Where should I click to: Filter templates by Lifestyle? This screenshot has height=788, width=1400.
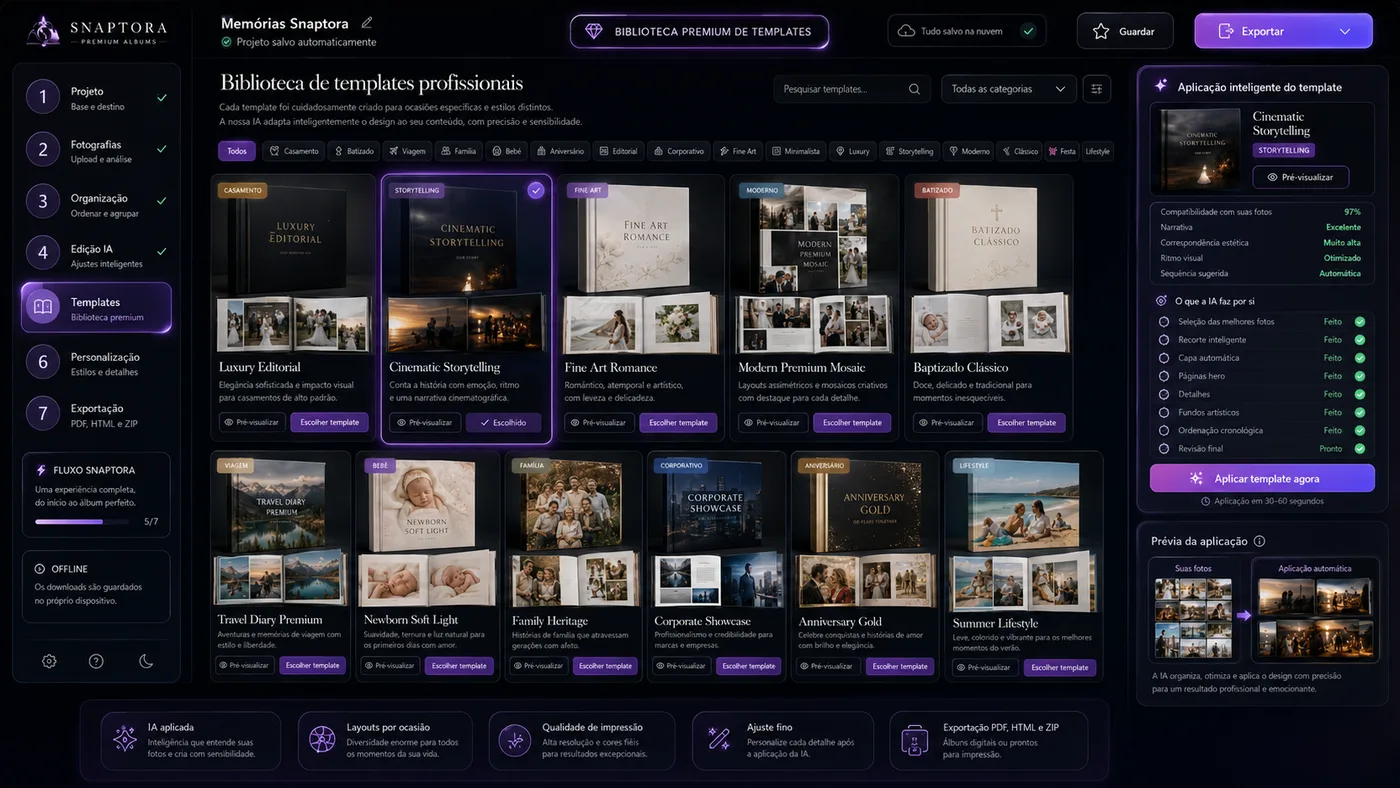pyautogui.click(x=1097, y=151)
